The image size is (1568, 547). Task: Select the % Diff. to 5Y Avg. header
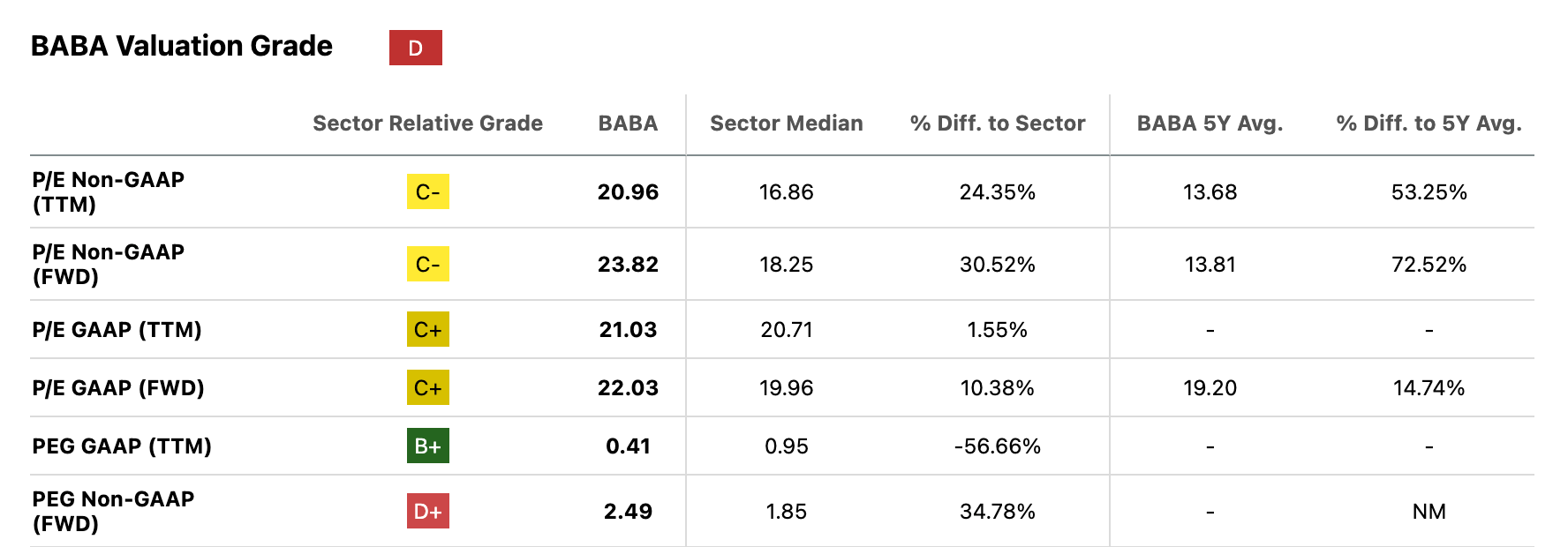click(1429, 124)
